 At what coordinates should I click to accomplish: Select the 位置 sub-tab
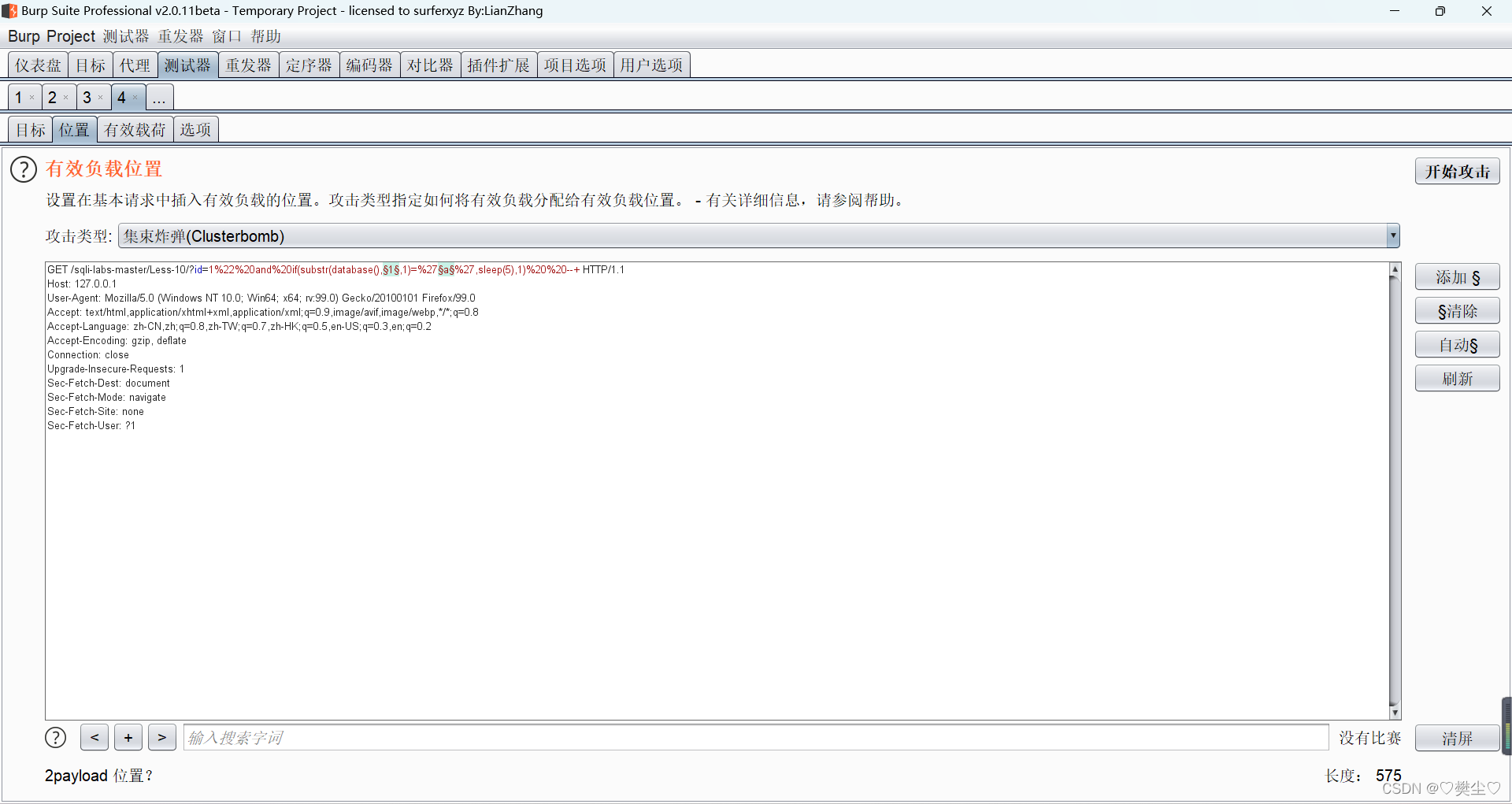[75, 130]
